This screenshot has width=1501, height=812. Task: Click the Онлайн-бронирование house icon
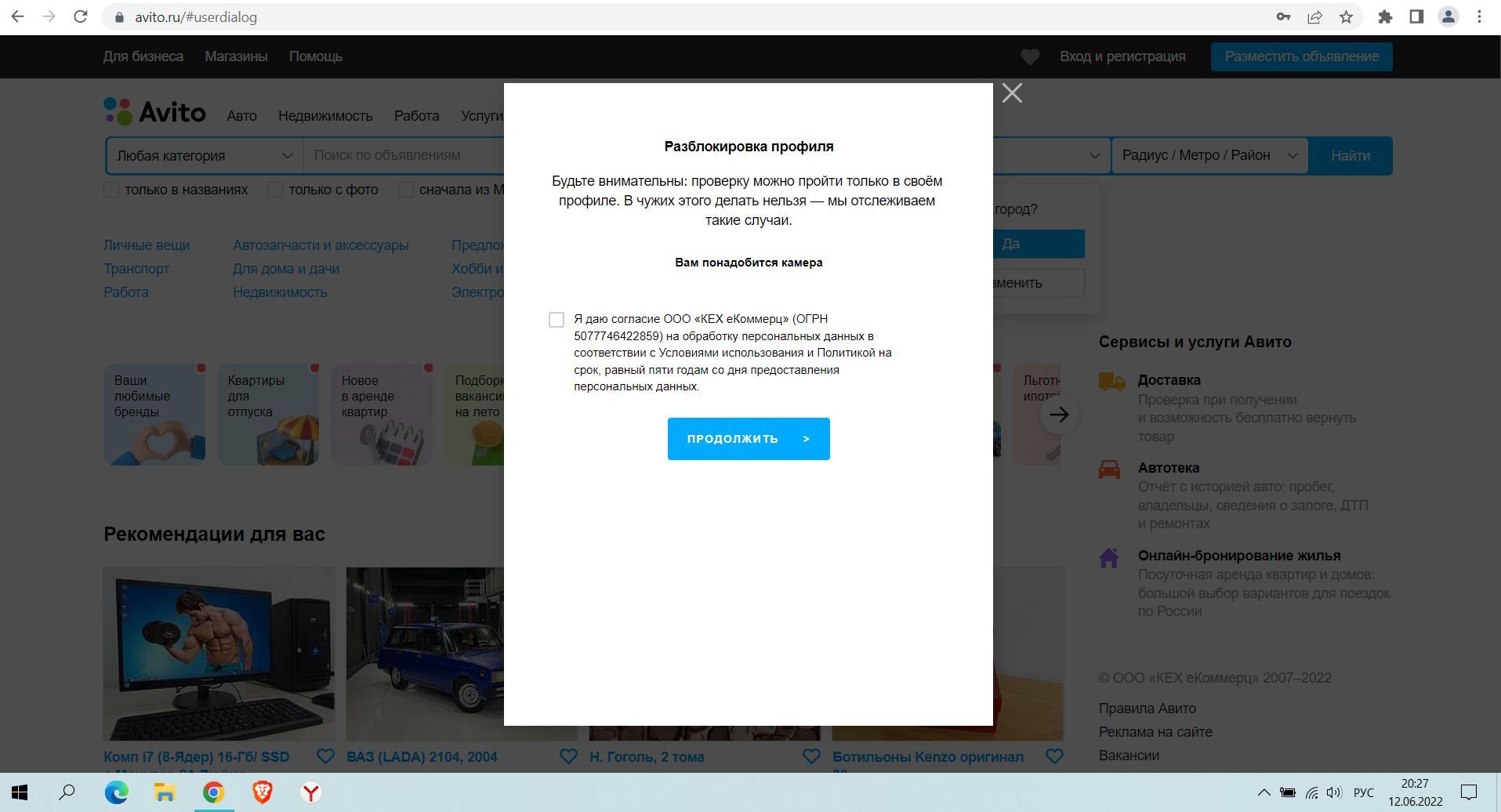click(1108, 558)
